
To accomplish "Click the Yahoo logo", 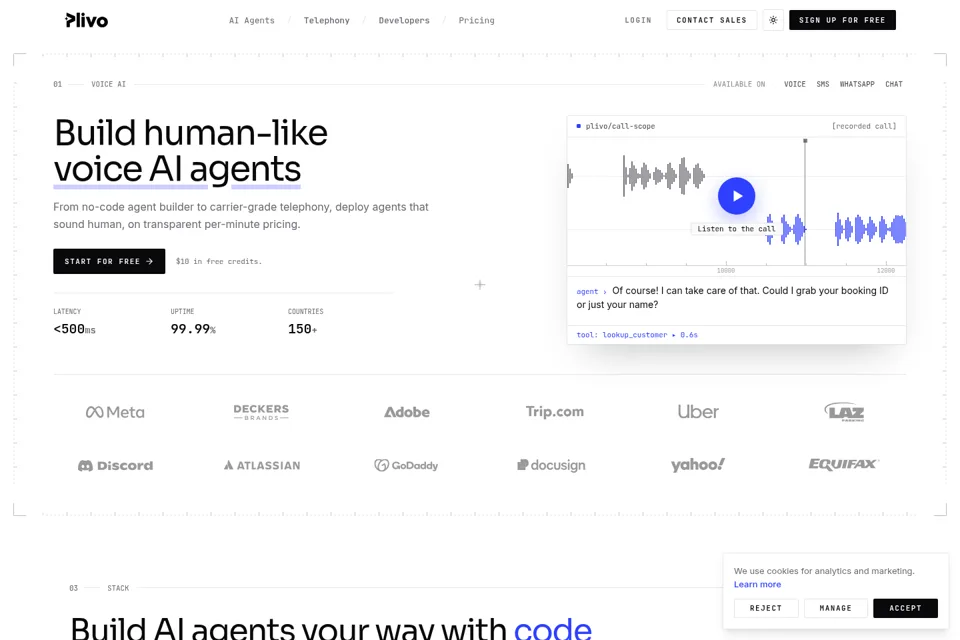I will [x=698, y=465].
